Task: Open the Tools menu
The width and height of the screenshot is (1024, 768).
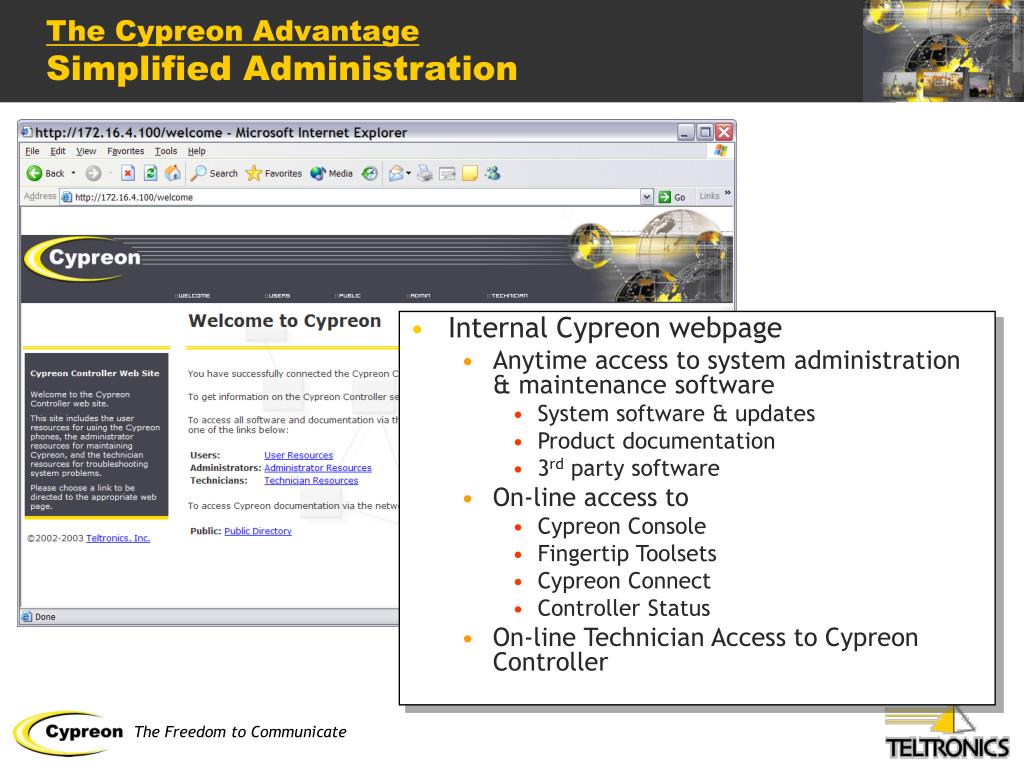Action: tap(166, 151)
